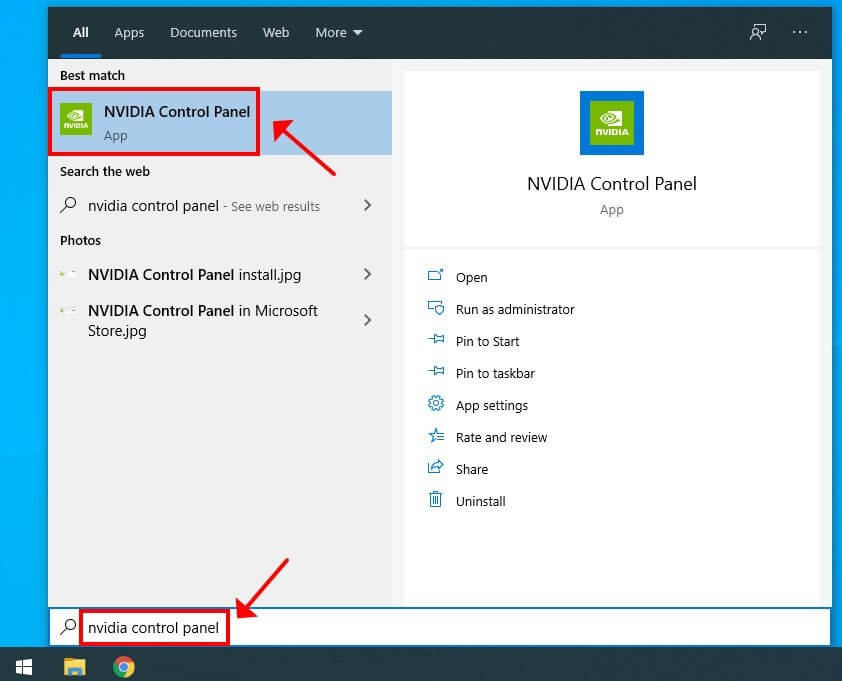The image size is (842, 681).
Task: Switch to the Apps tab
Action: (x=129, y=33)
